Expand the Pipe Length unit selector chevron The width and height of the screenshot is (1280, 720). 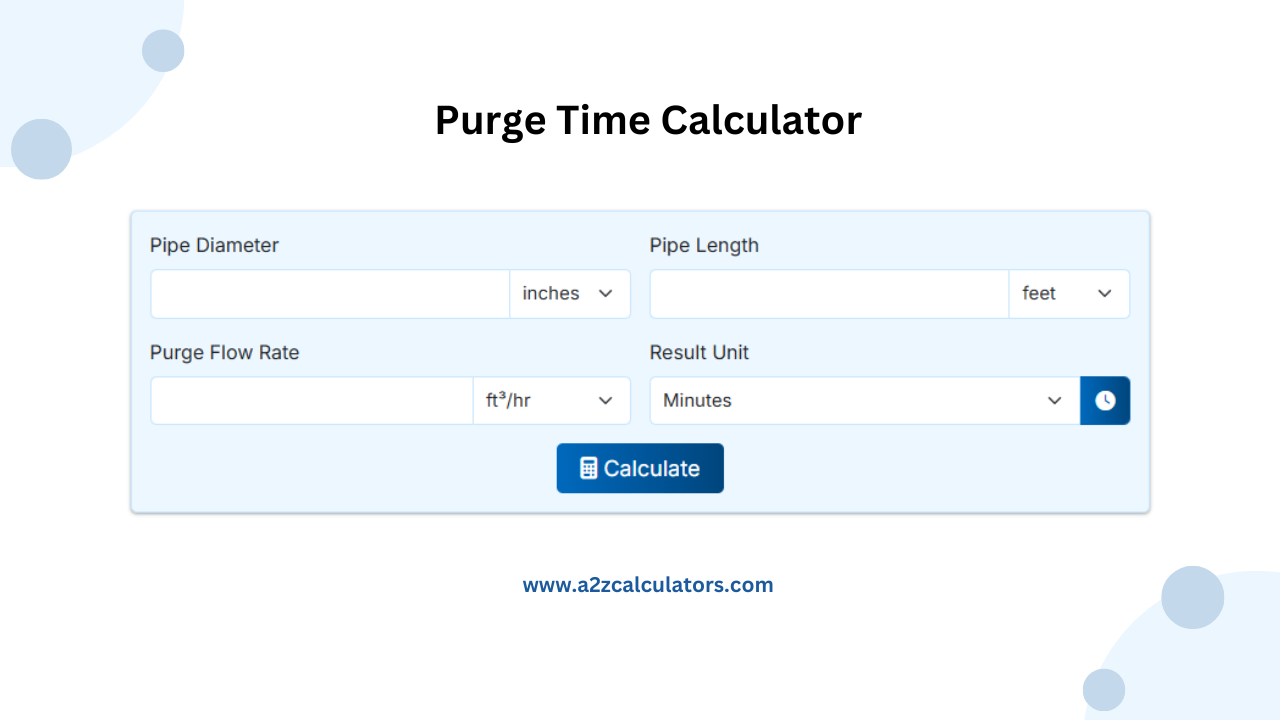[1105, 293]
